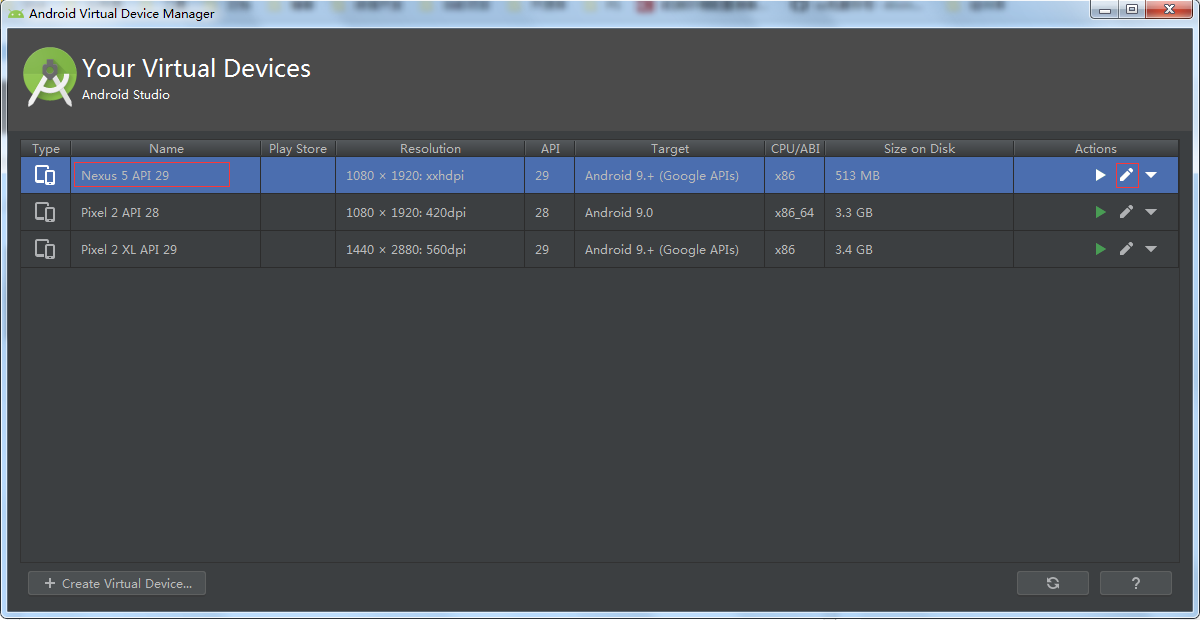Launch the Nexus 5 API 29 emulator
Screen dimensions: 1200x620
1100,175
